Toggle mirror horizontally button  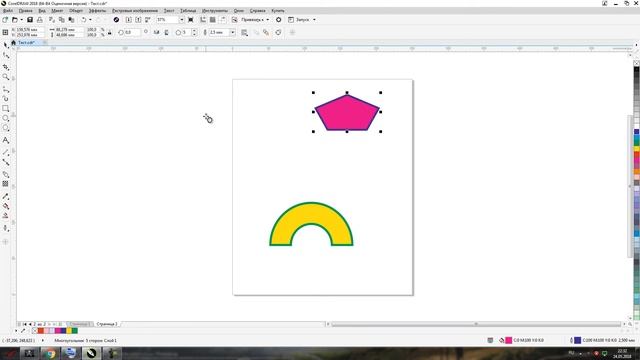[x=156, y=32]
